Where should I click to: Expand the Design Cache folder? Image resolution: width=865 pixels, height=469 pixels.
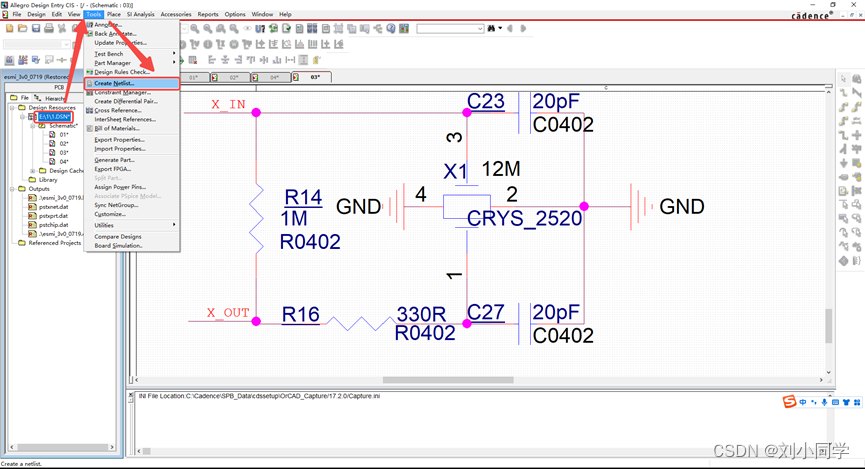click(x=33, y=171)
